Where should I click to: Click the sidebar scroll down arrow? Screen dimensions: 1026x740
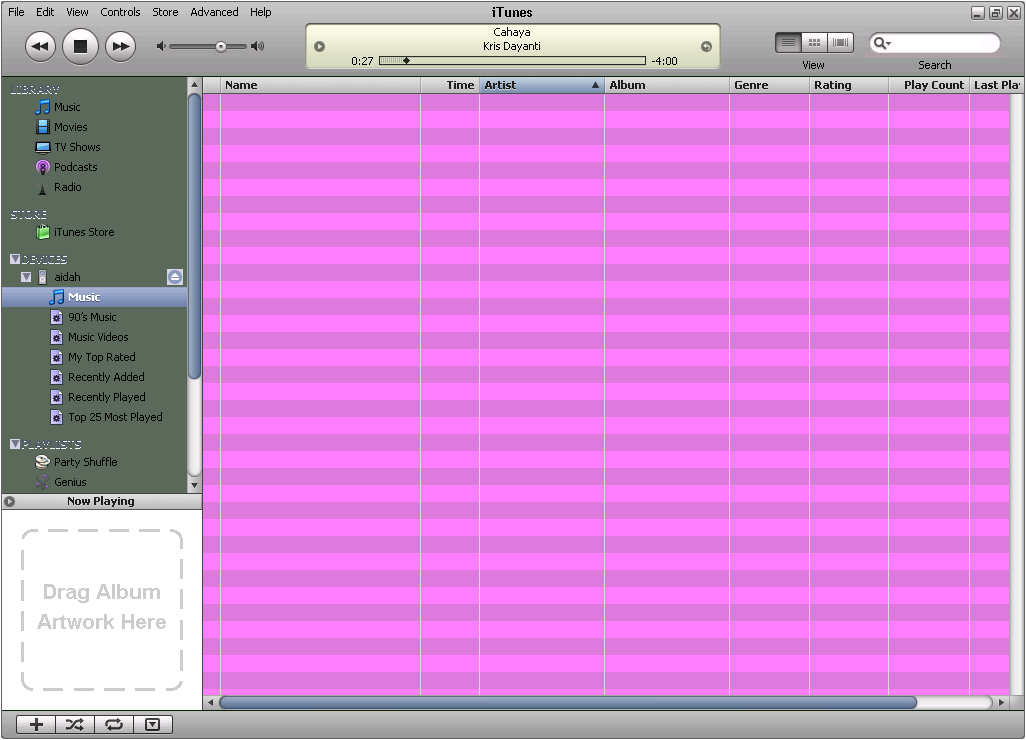tap(194, 485)
